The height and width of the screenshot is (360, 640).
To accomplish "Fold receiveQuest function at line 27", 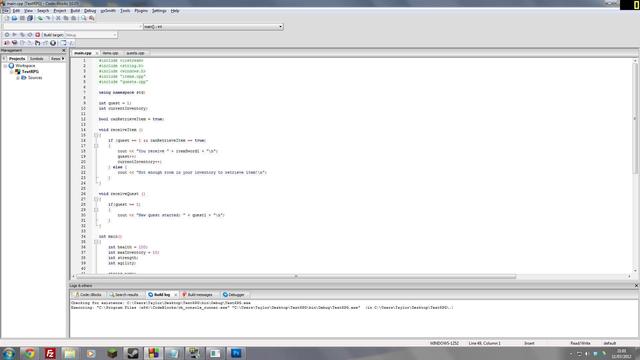I will [96, 199].
